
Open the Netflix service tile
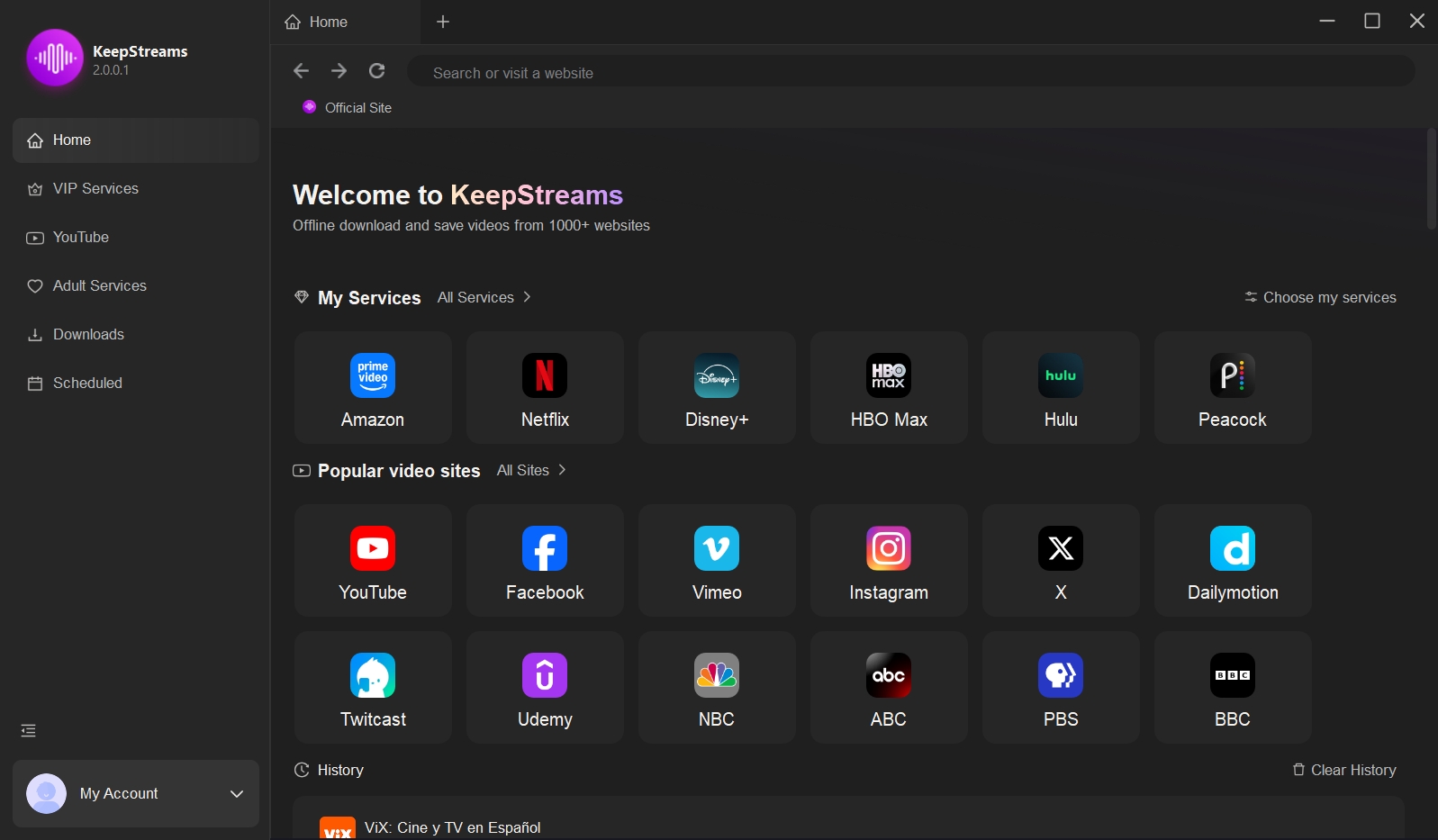click(545, 387)
